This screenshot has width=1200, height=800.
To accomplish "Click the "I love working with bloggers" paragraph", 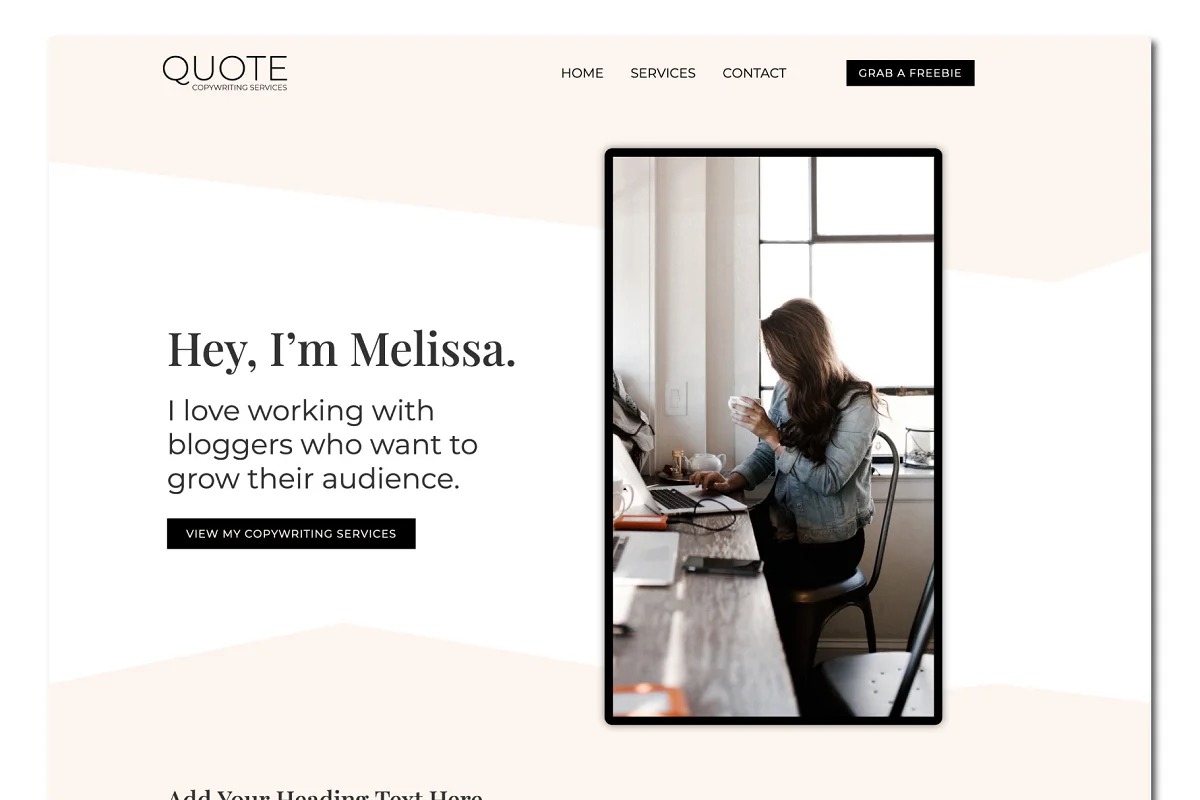I will (322, 444).
